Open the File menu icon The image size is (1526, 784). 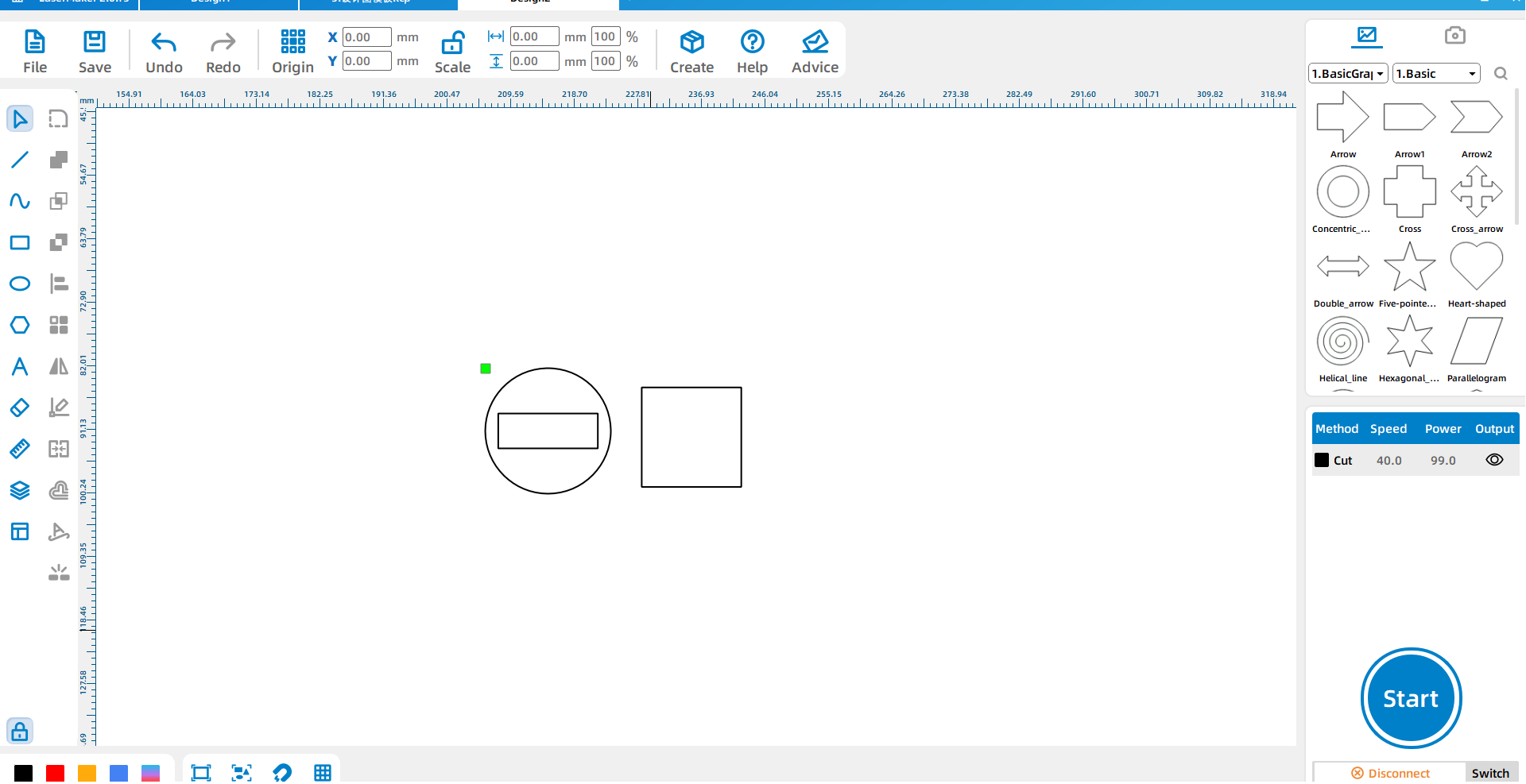[35, 41]
